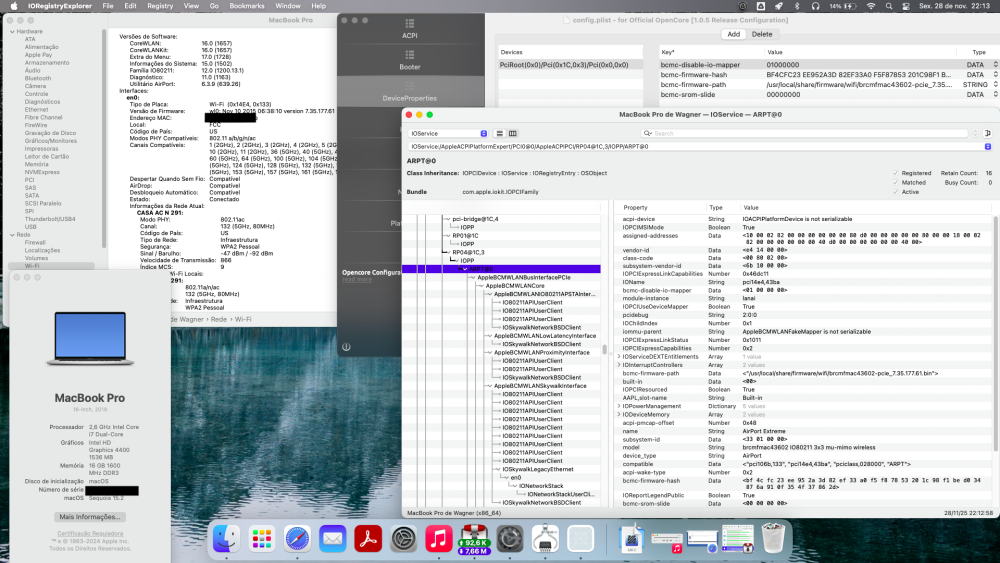
Task: Expand the IODeviceMemory property row
Action: tap(619, 414)
